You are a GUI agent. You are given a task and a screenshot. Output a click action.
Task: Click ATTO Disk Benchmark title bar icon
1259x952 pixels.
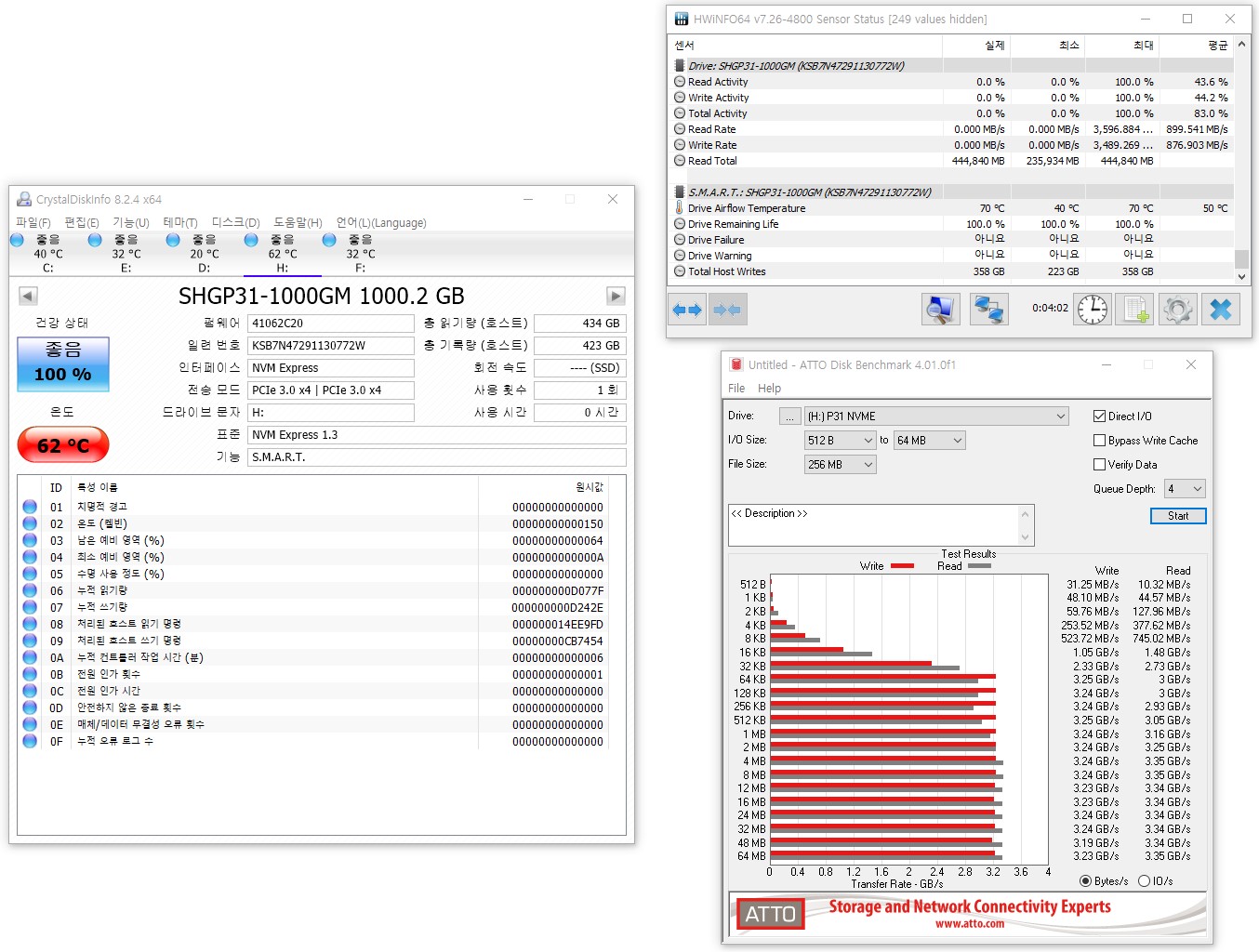click(736, 364)
